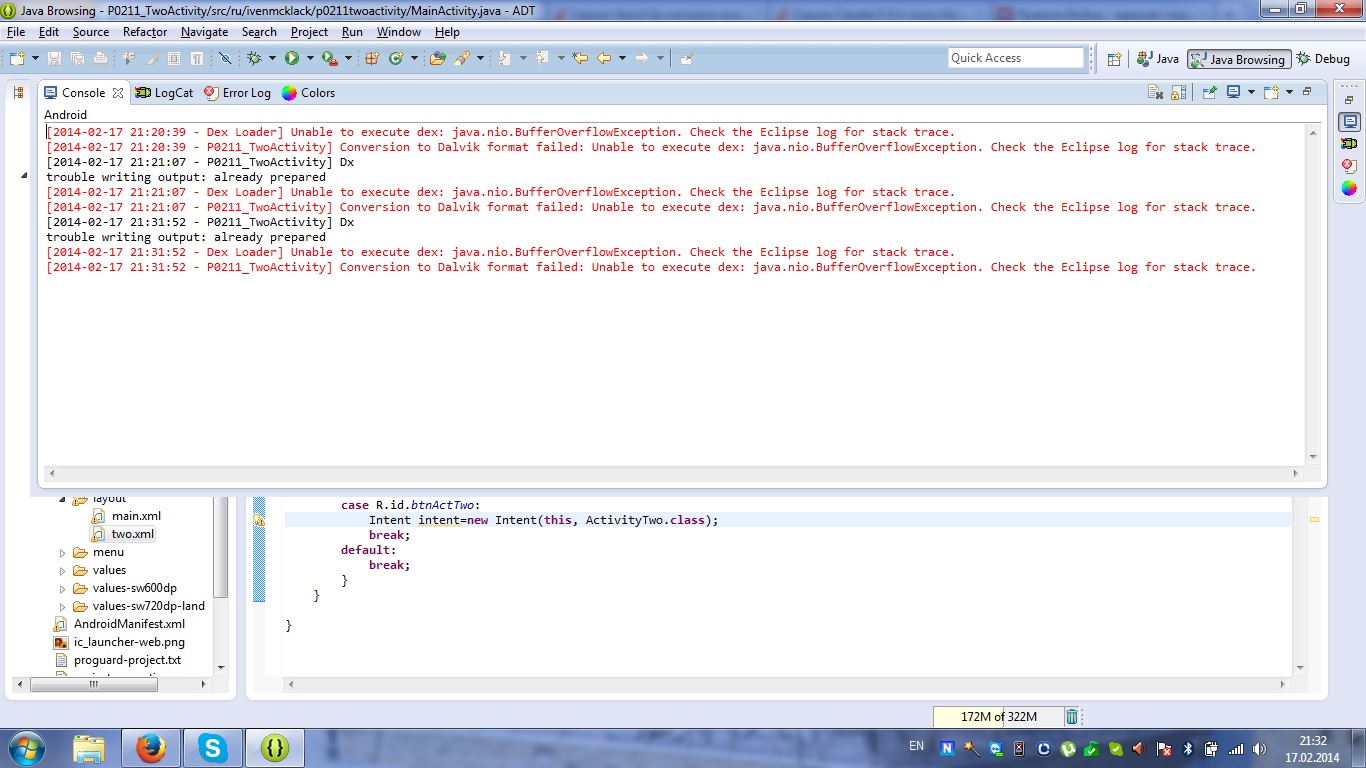The width and height of the screenshot is (1366, 768).
Task: Click the Save All toolbar icon
Action: 77,58
